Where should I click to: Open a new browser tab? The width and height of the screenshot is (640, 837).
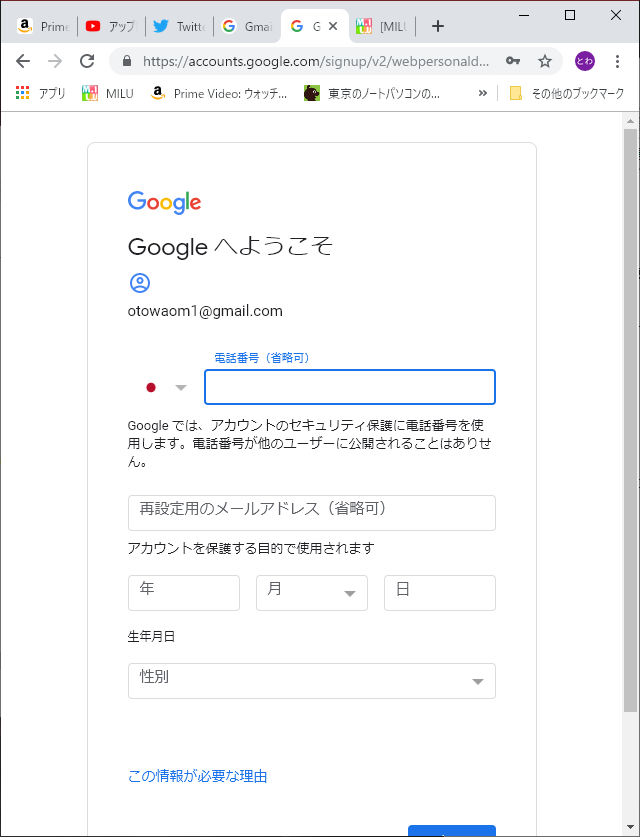(x=438, y=26)
